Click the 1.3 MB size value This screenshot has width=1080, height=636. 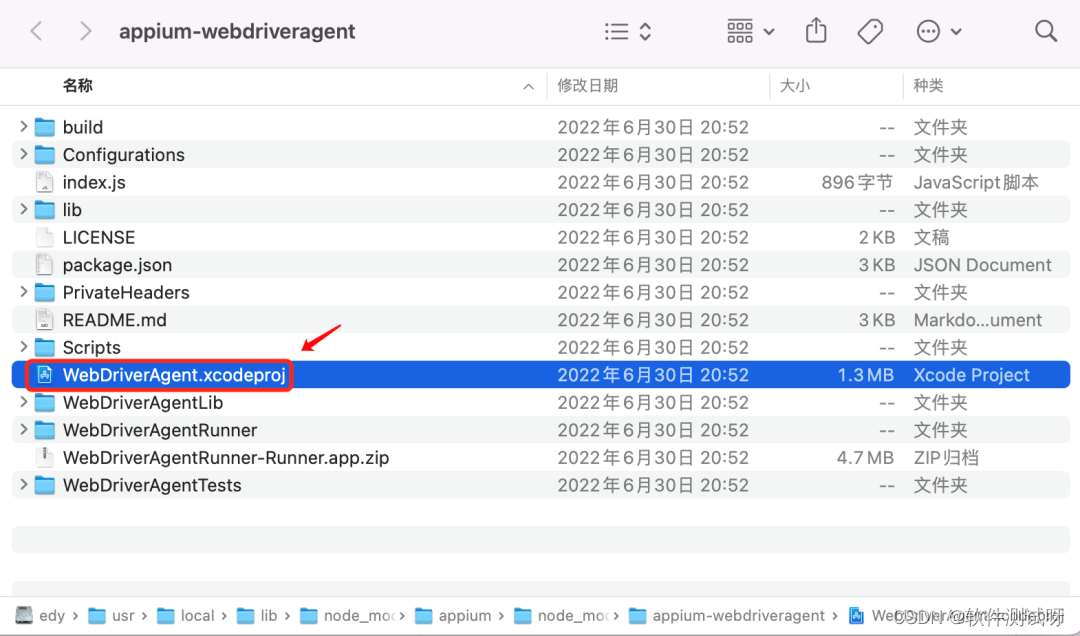tap(865, 375)
